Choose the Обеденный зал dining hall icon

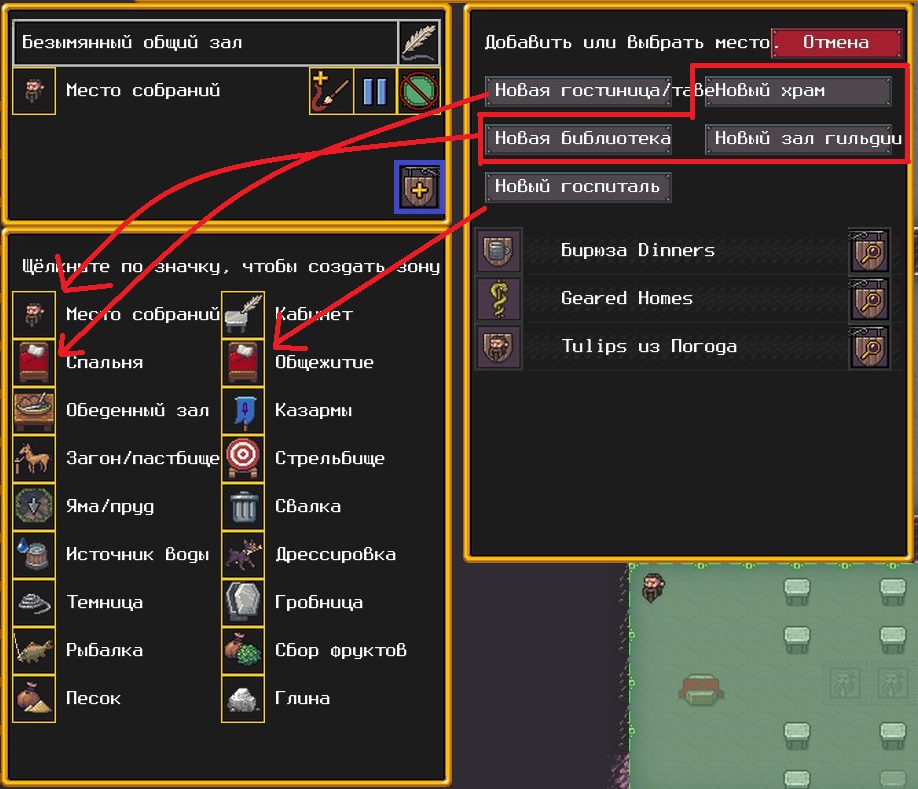pos(34,410)
